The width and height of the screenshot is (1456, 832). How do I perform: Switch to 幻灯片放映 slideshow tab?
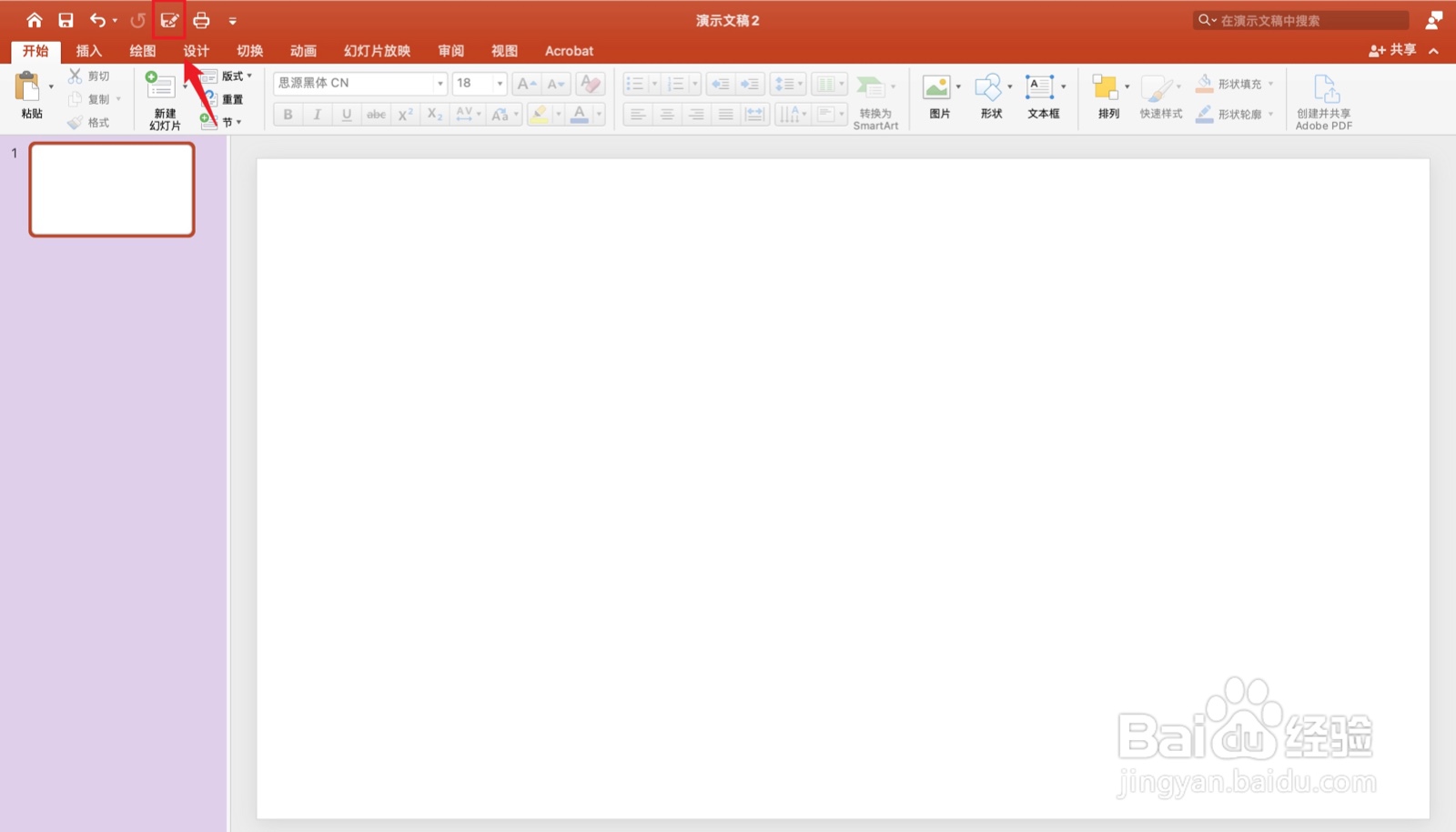(x=377, y=51)
